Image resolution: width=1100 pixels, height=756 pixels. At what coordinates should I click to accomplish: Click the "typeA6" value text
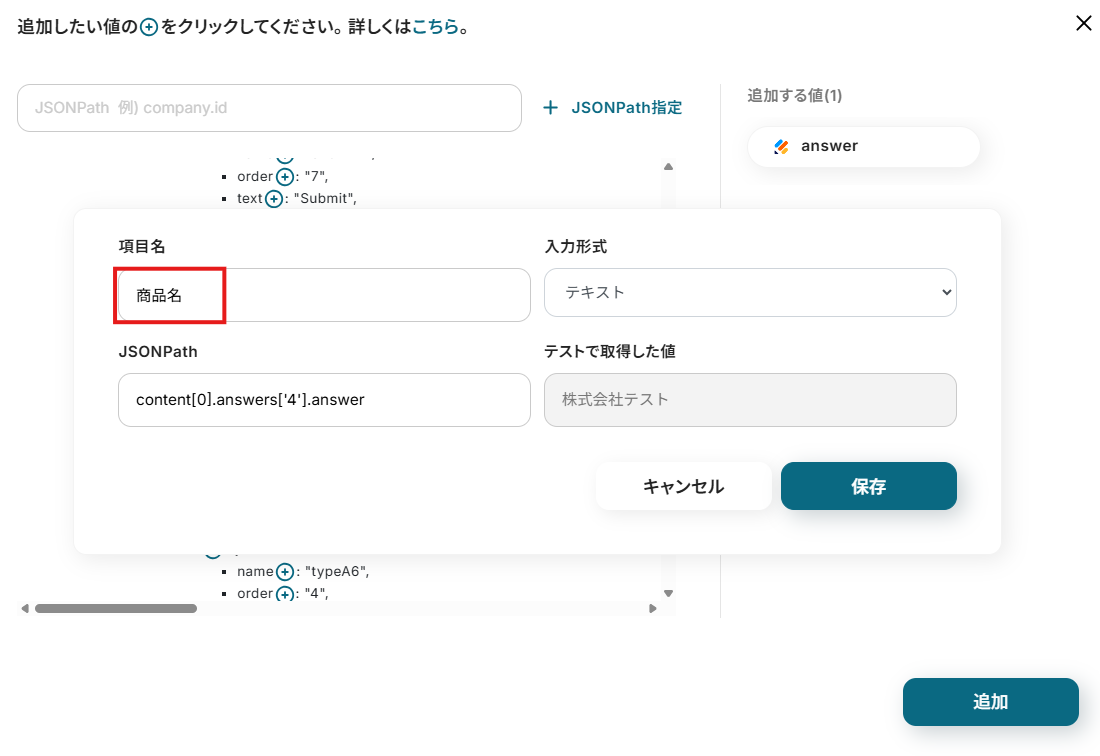(x=335, y=572)
